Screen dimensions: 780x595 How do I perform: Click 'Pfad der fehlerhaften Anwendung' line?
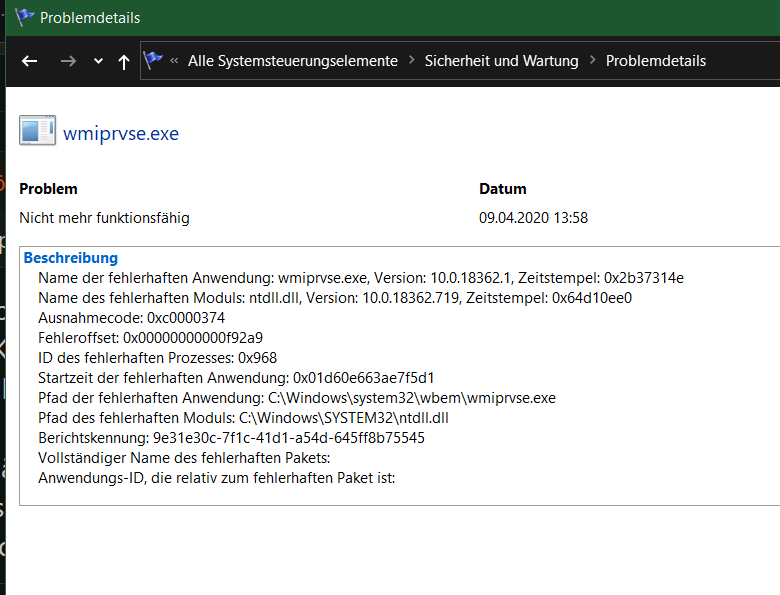(x=297, y=398)
